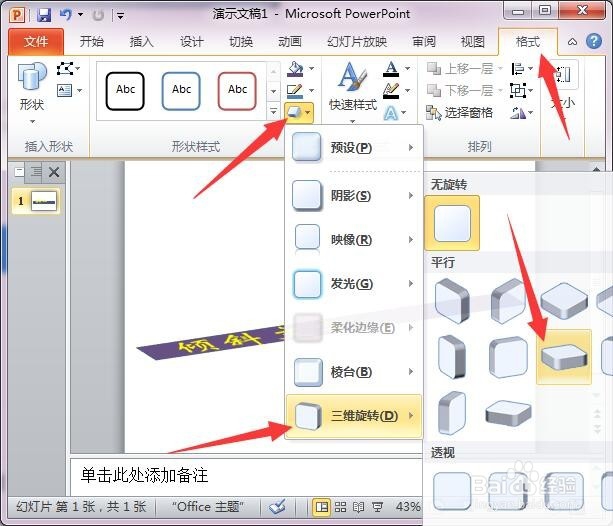Screen dimensions: 613x526
Task: Open the 视图 tab
Action: 473,41
